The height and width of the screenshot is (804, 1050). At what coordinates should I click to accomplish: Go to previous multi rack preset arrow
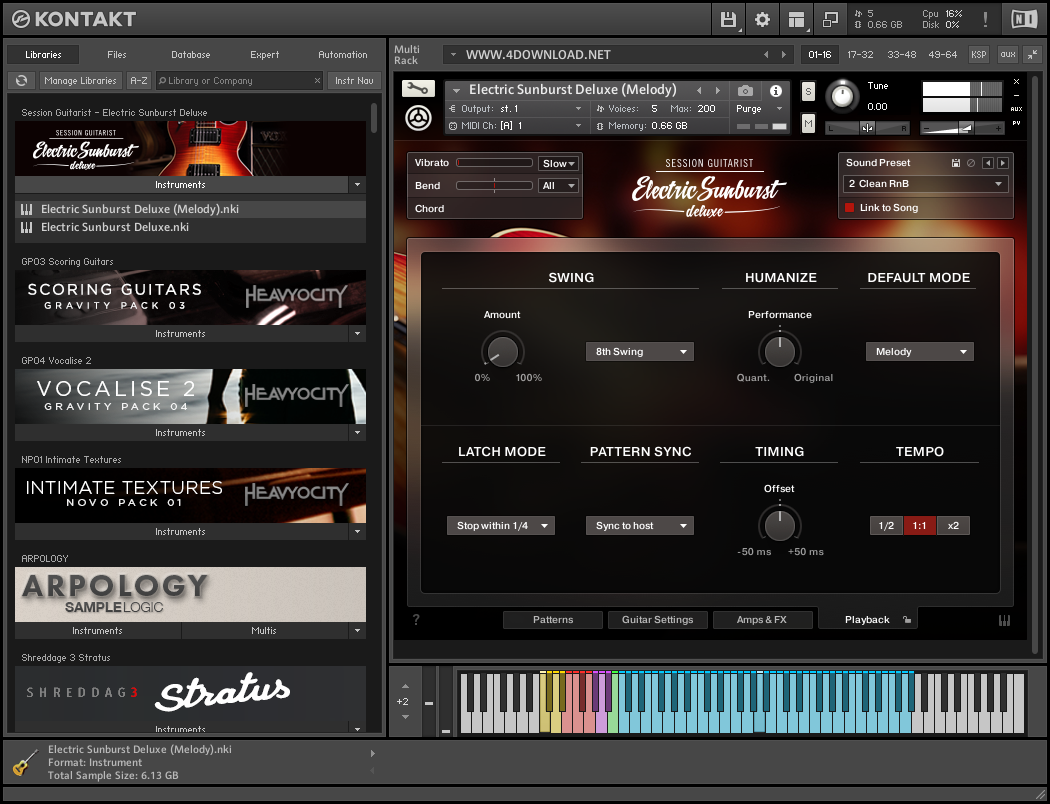pos(767,54)
